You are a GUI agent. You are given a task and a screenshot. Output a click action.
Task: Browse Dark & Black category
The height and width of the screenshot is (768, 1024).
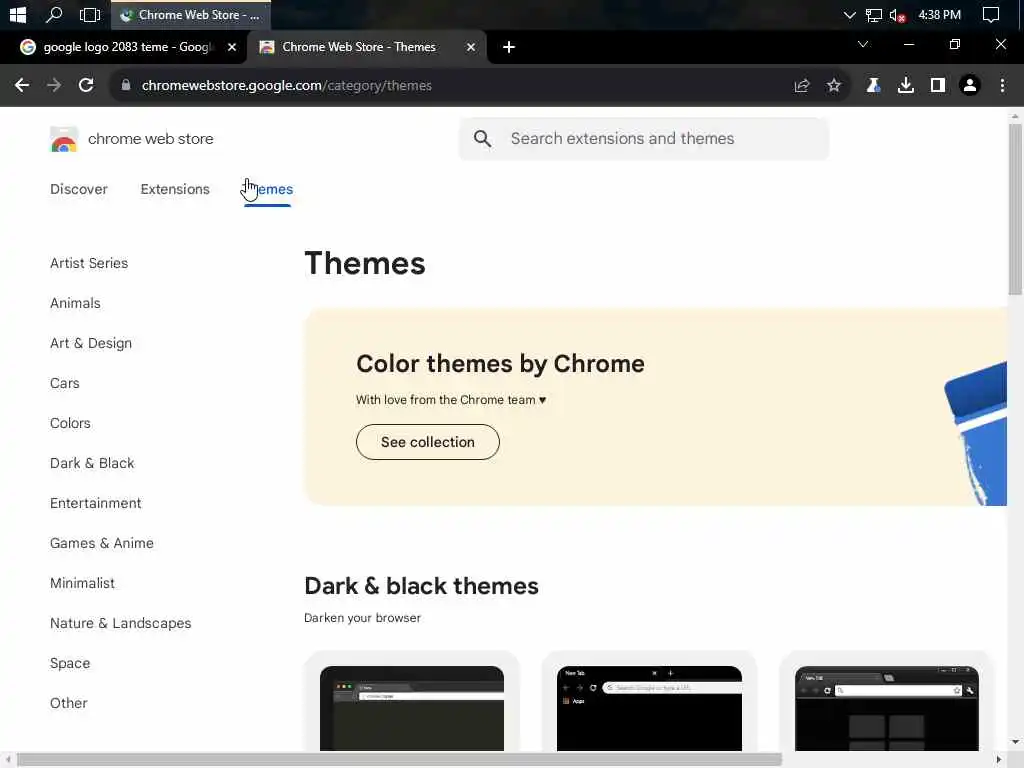92,463
